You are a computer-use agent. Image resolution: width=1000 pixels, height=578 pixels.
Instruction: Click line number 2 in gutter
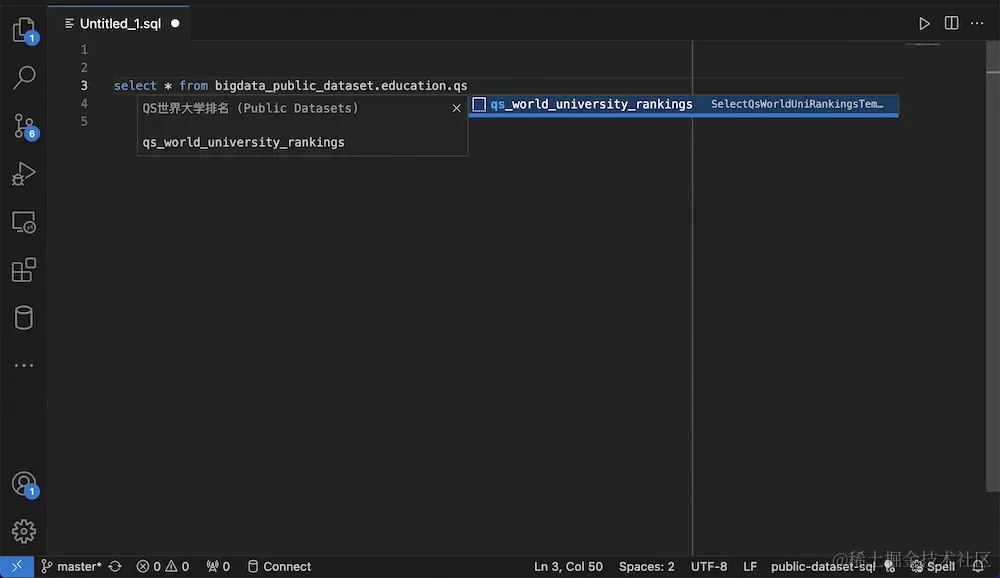pos(84,68)
